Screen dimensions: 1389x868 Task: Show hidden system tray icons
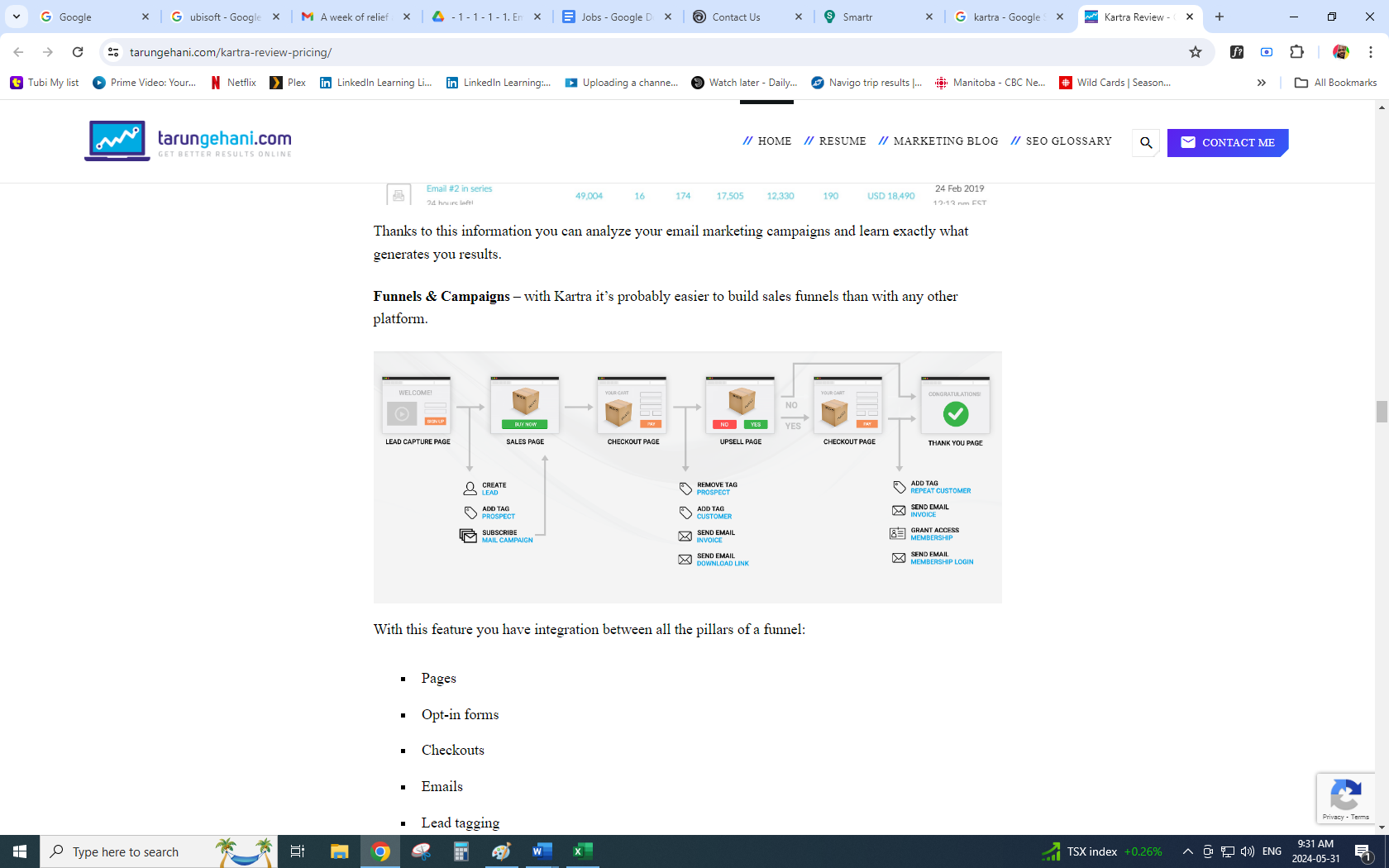1187,851
